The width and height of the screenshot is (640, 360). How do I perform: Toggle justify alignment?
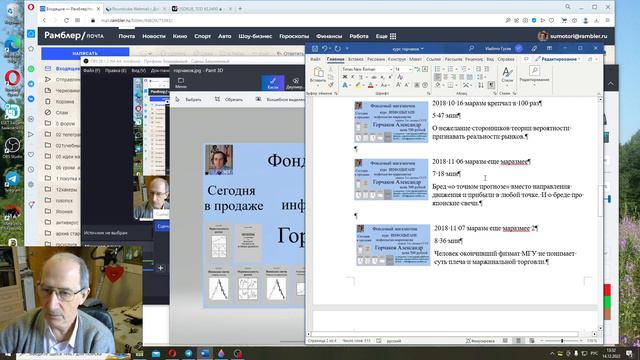tap(462, 77)
